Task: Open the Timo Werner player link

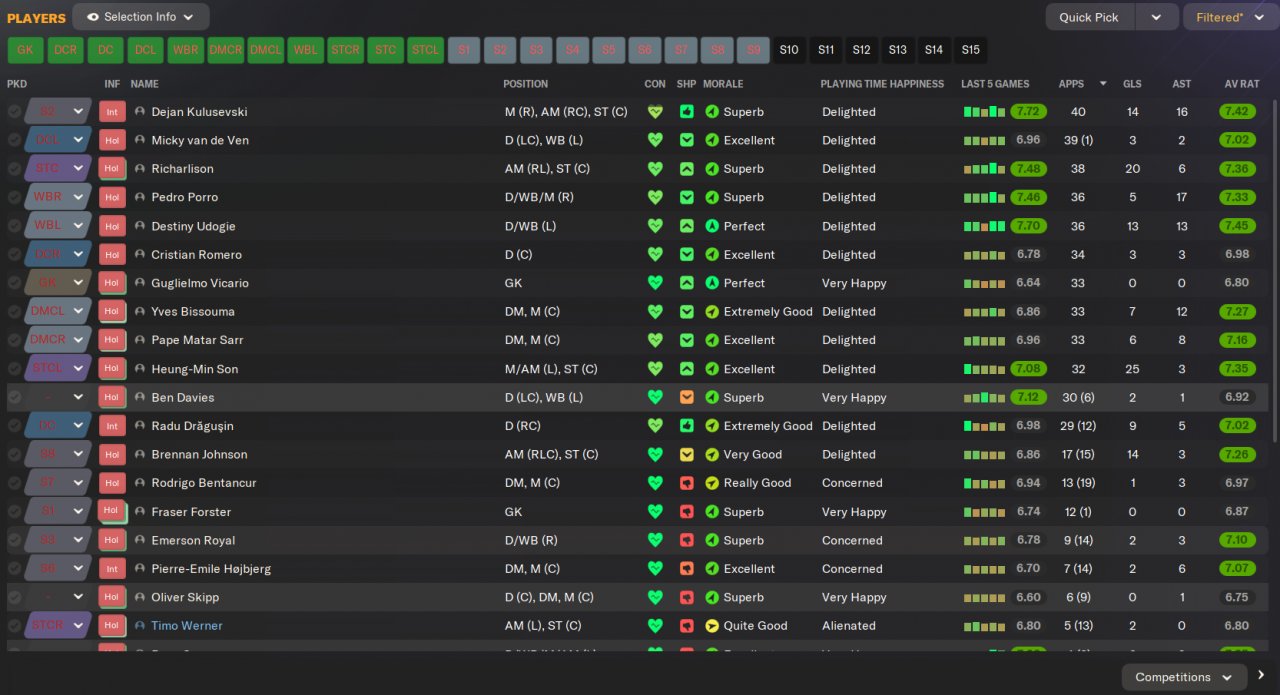Action: (x=187, y=626)
